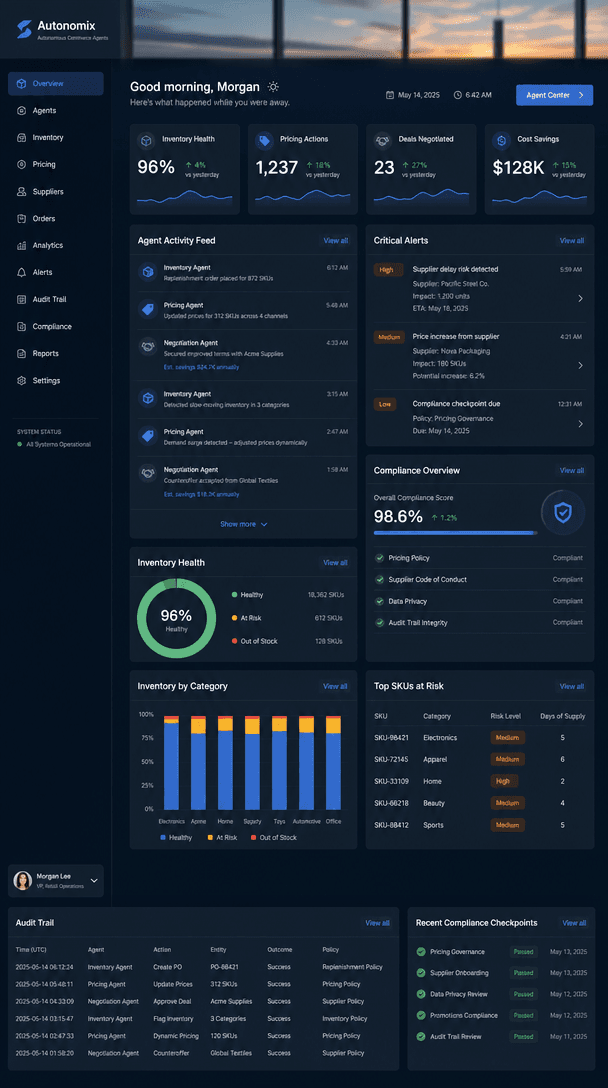Click the red Out of Stock legend dot

click(235, 641)
